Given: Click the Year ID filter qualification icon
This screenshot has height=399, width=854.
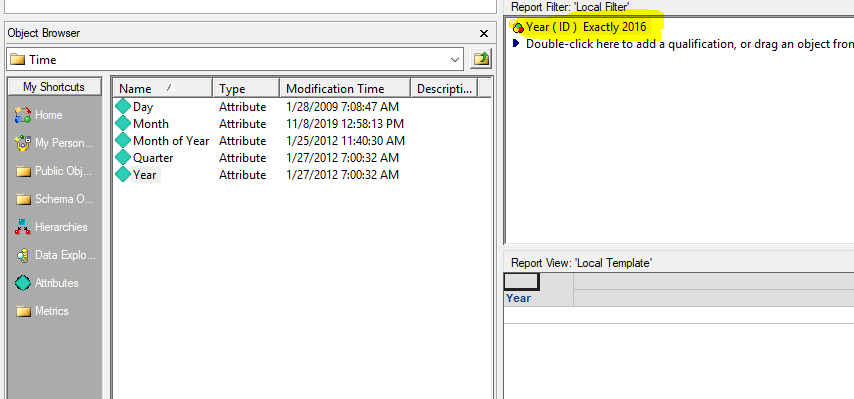Looking at the screenshot, I should (517, 26).
